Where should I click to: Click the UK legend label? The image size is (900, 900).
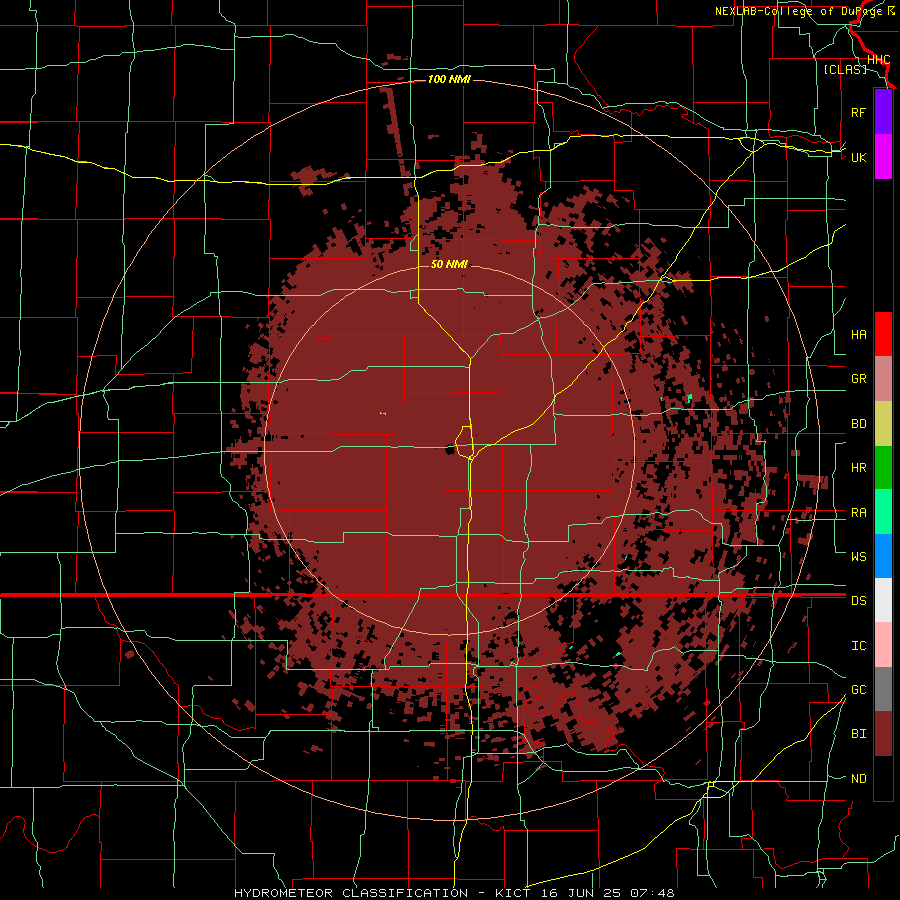[x=858, y=157]
